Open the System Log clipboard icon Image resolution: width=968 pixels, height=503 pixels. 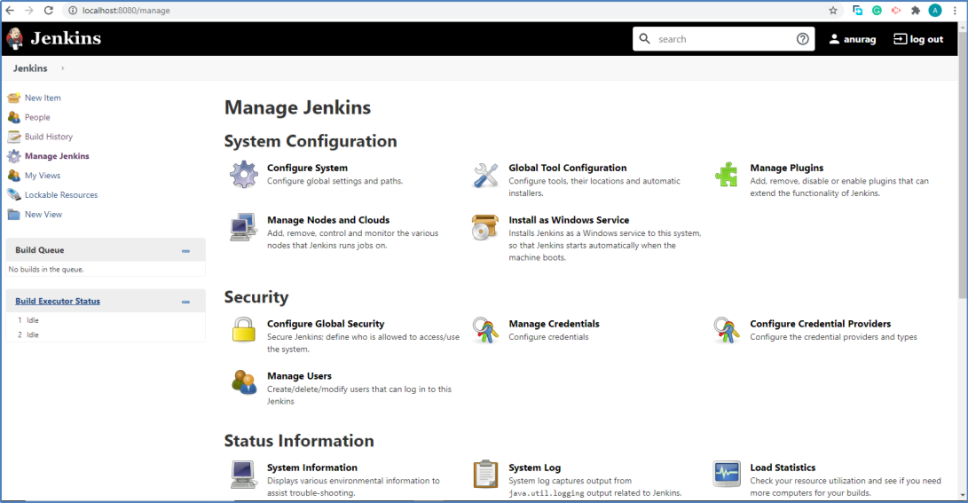click(x=486, y=473)
